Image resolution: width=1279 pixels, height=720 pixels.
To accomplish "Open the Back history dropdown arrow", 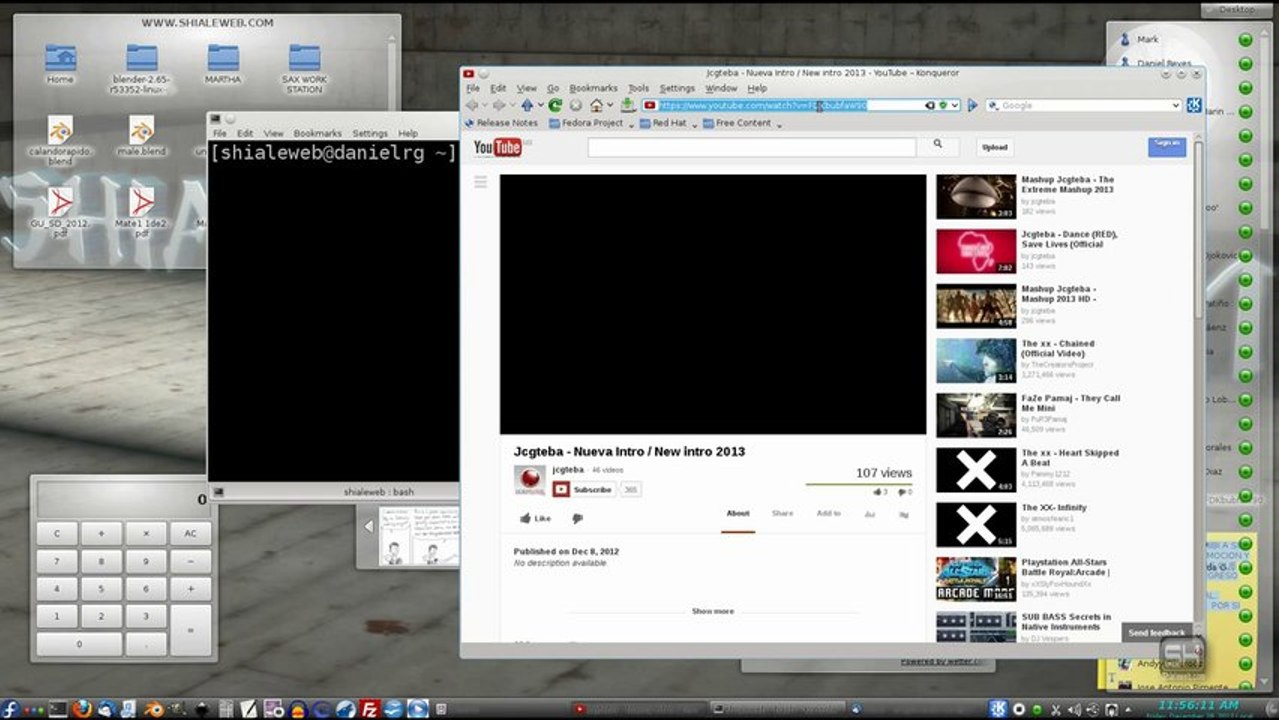I will [x=484, y=105].
